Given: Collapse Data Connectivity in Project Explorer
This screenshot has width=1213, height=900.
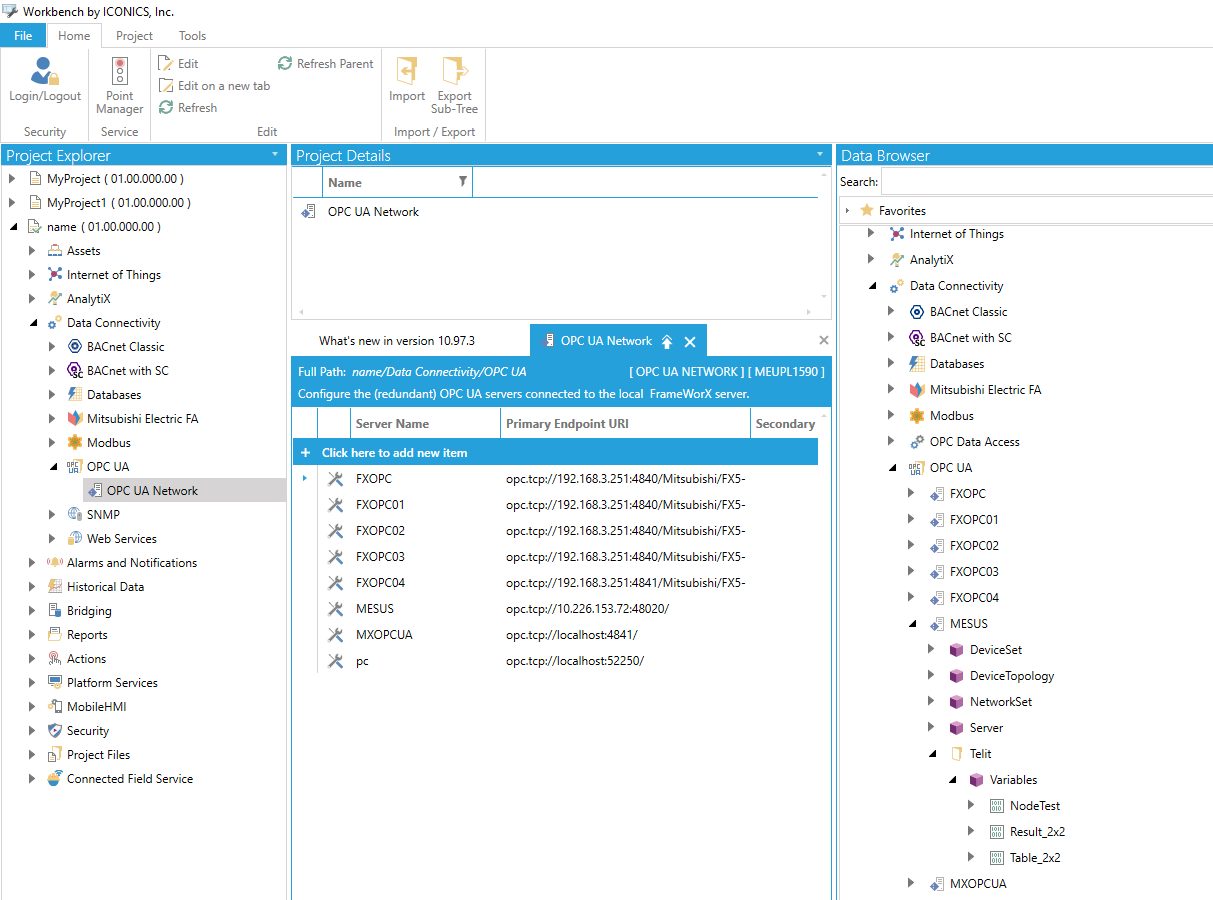Looking at the screenshot, I should (33, 323).
